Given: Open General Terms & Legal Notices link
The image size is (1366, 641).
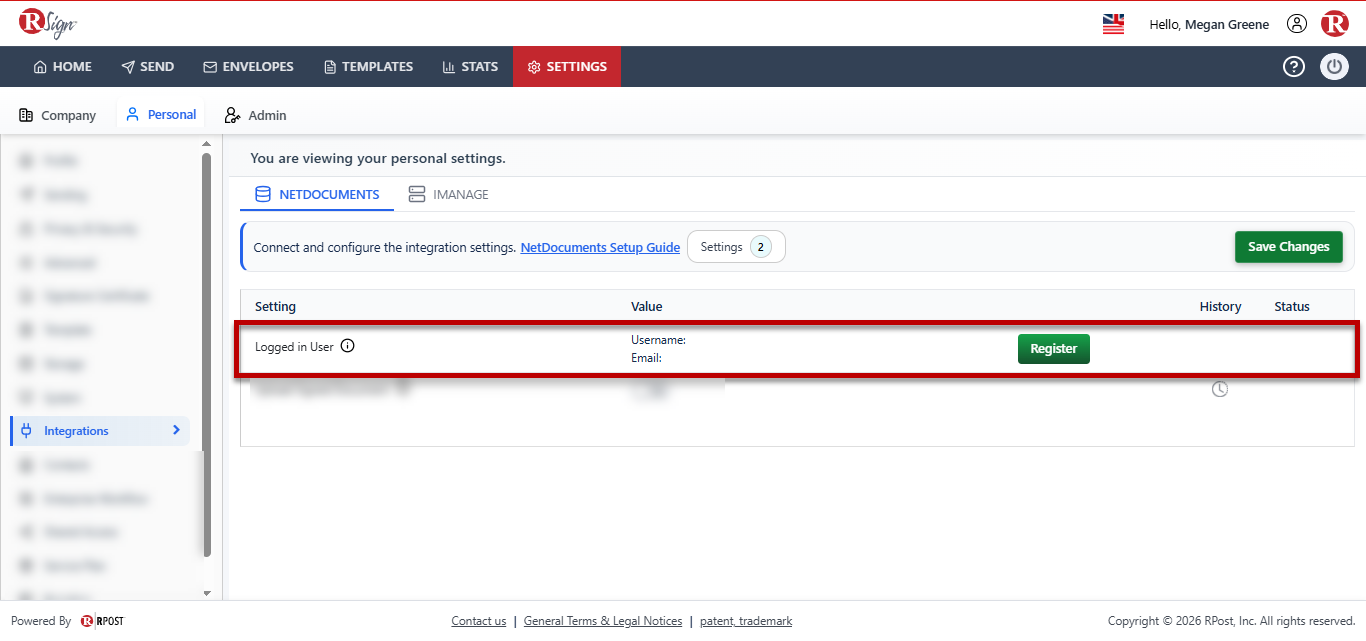Looking at the screenshot, I should click(x=603, y=621).
